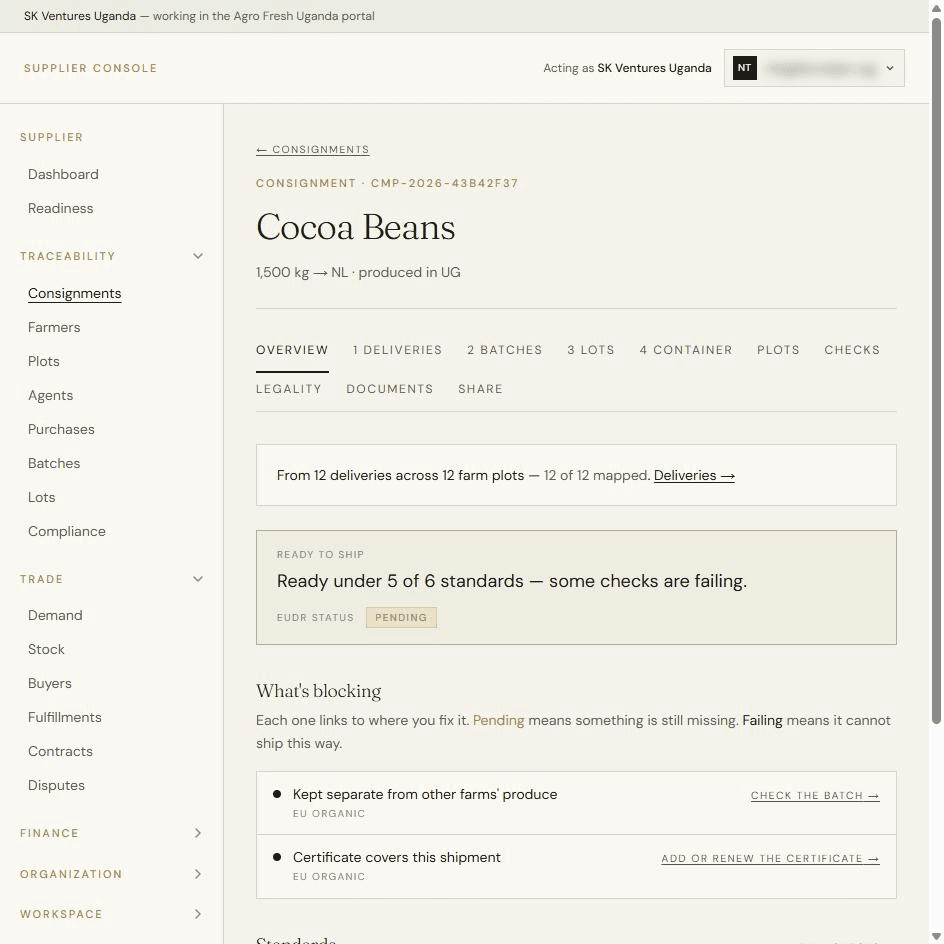The image size is (944, 944).
Task: Open Fulfillments in sidebar
Action: [65, 718]
